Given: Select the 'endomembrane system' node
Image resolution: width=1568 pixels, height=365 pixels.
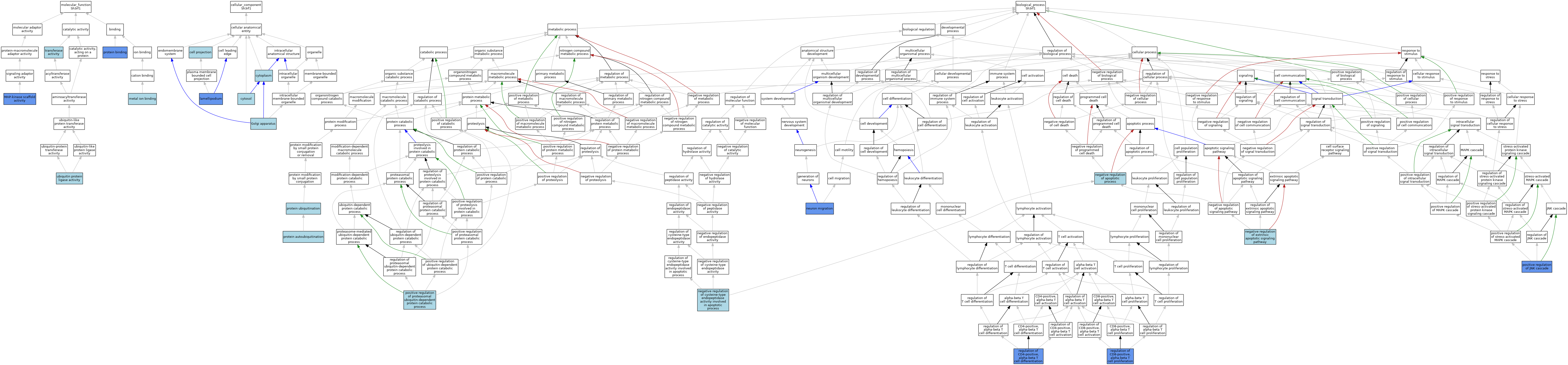Looking at the screenshot, I should (171, 52).
